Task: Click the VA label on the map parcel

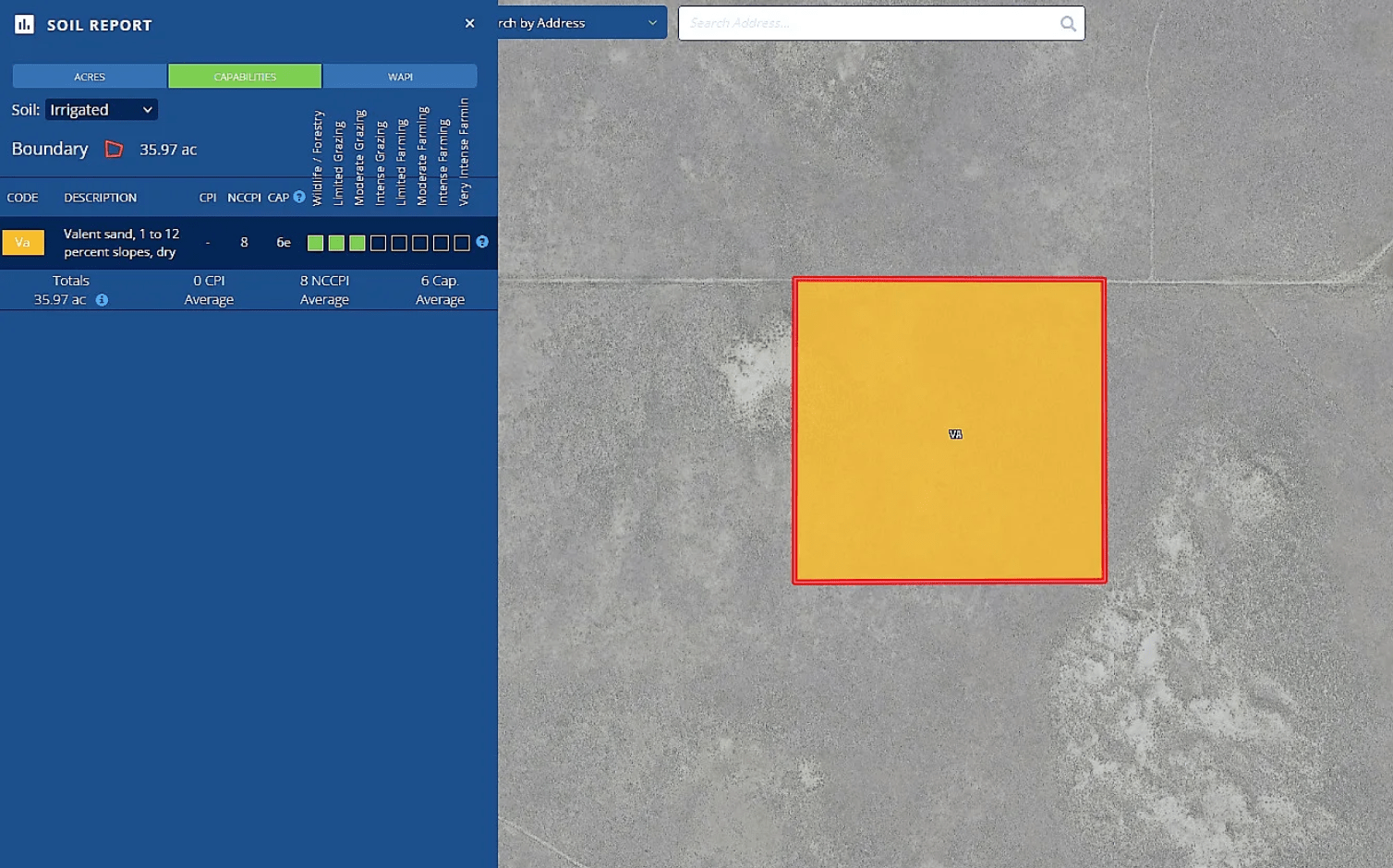Action: tap(956, 433)
